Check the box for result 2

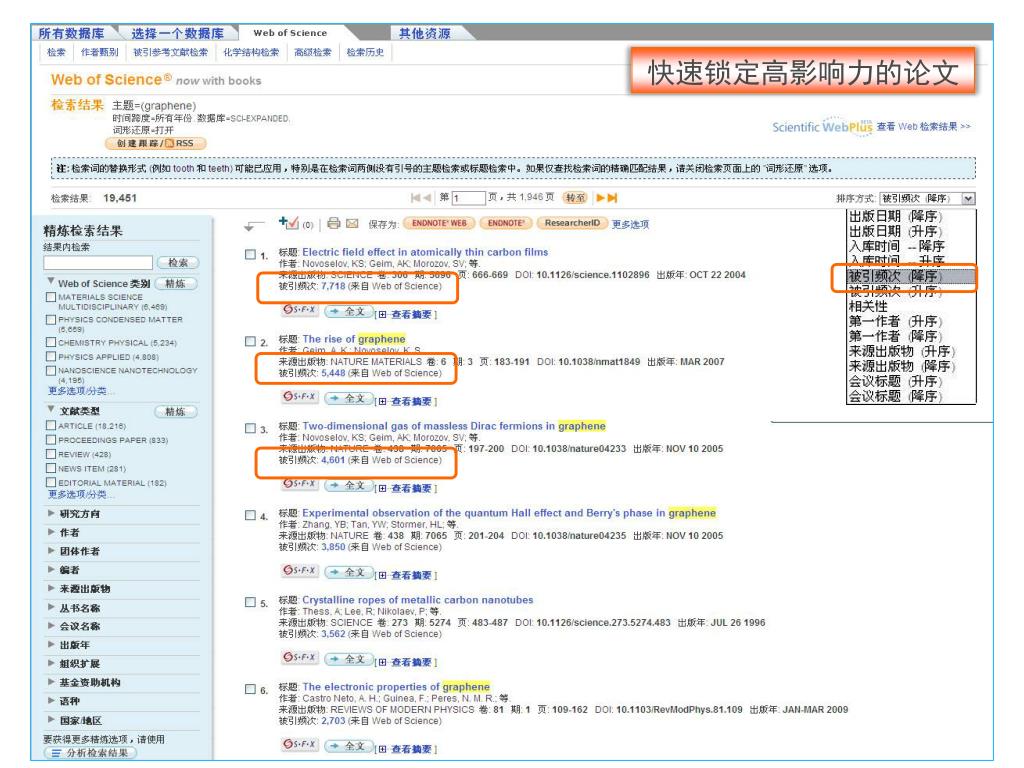pyautogui.click(x=250, y=341)
